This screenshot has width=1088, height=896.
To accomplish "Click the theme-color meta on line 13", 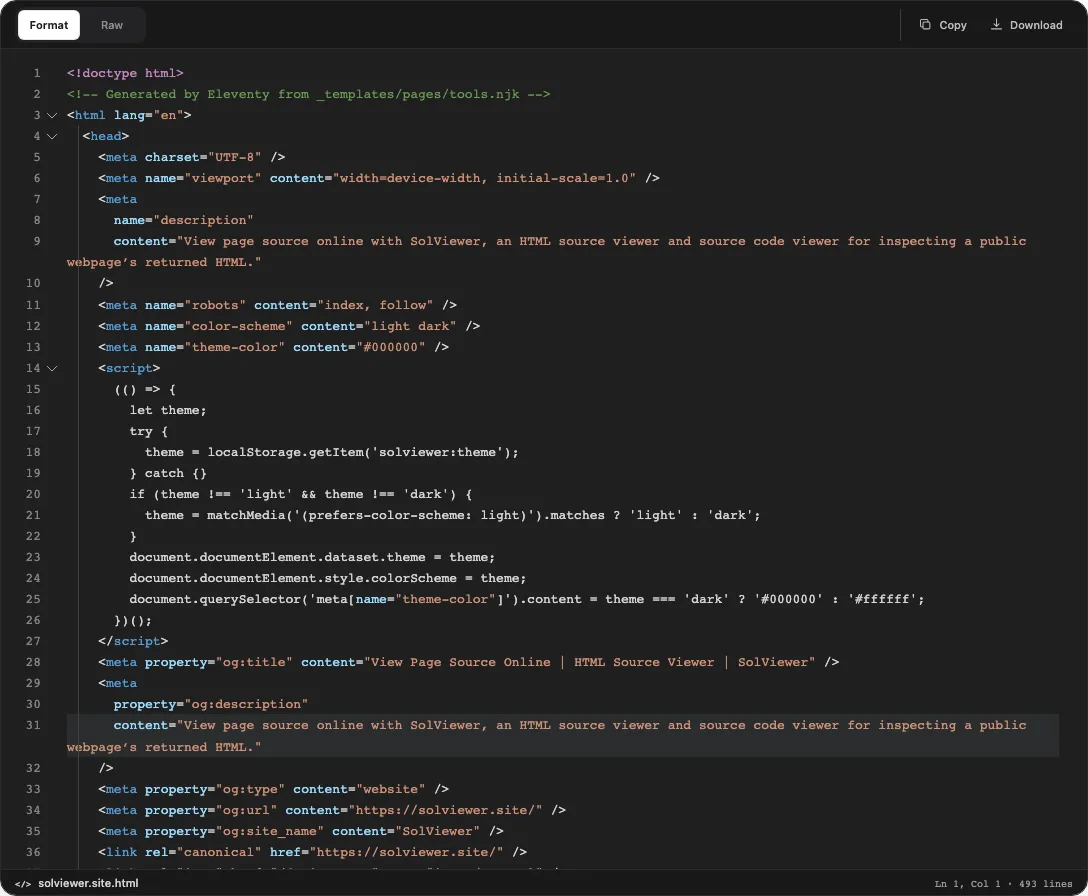I will [273, 347].
